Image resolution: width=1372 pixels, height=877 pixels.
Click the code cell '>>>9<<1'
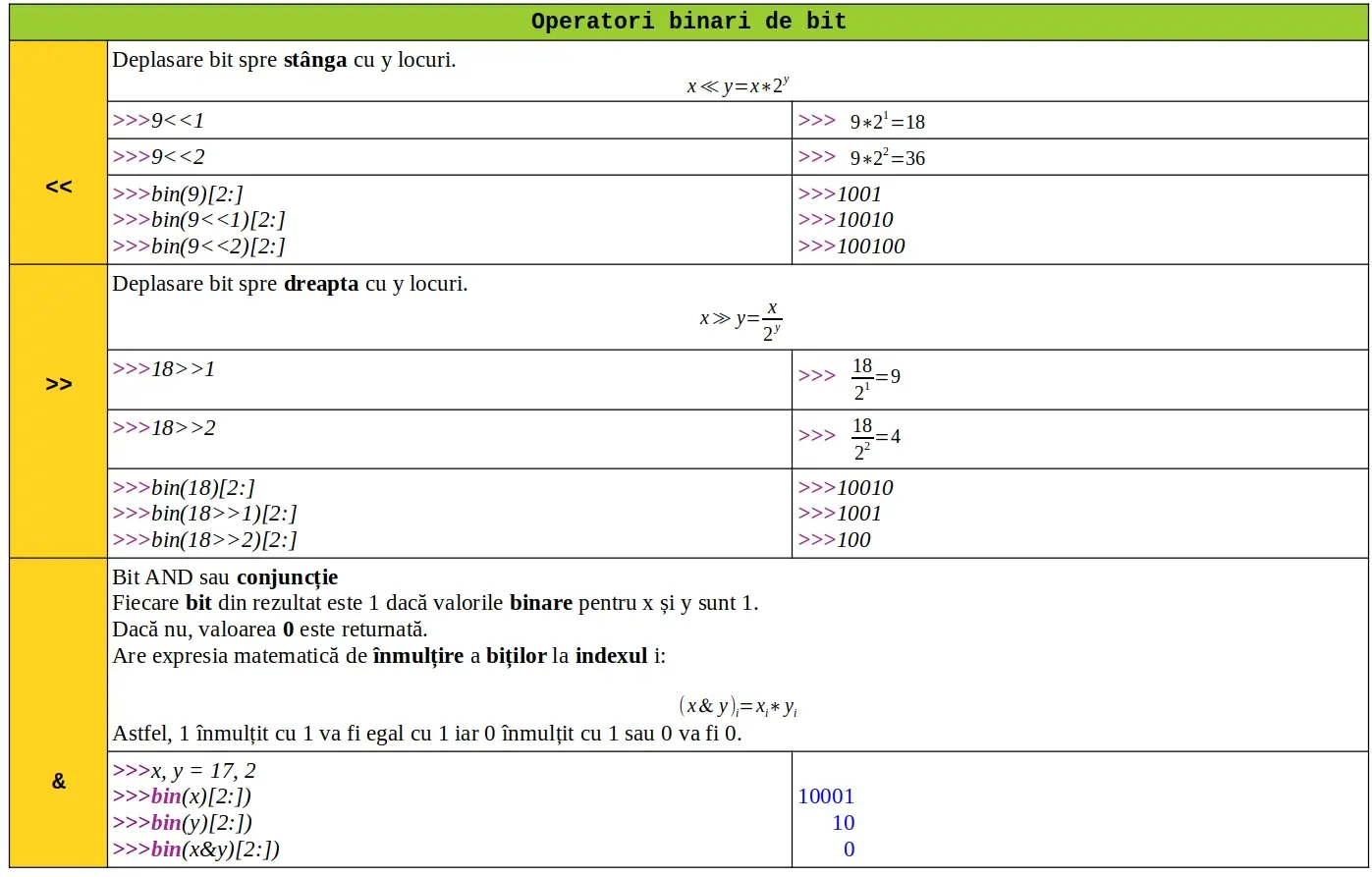tap(450, 120)
